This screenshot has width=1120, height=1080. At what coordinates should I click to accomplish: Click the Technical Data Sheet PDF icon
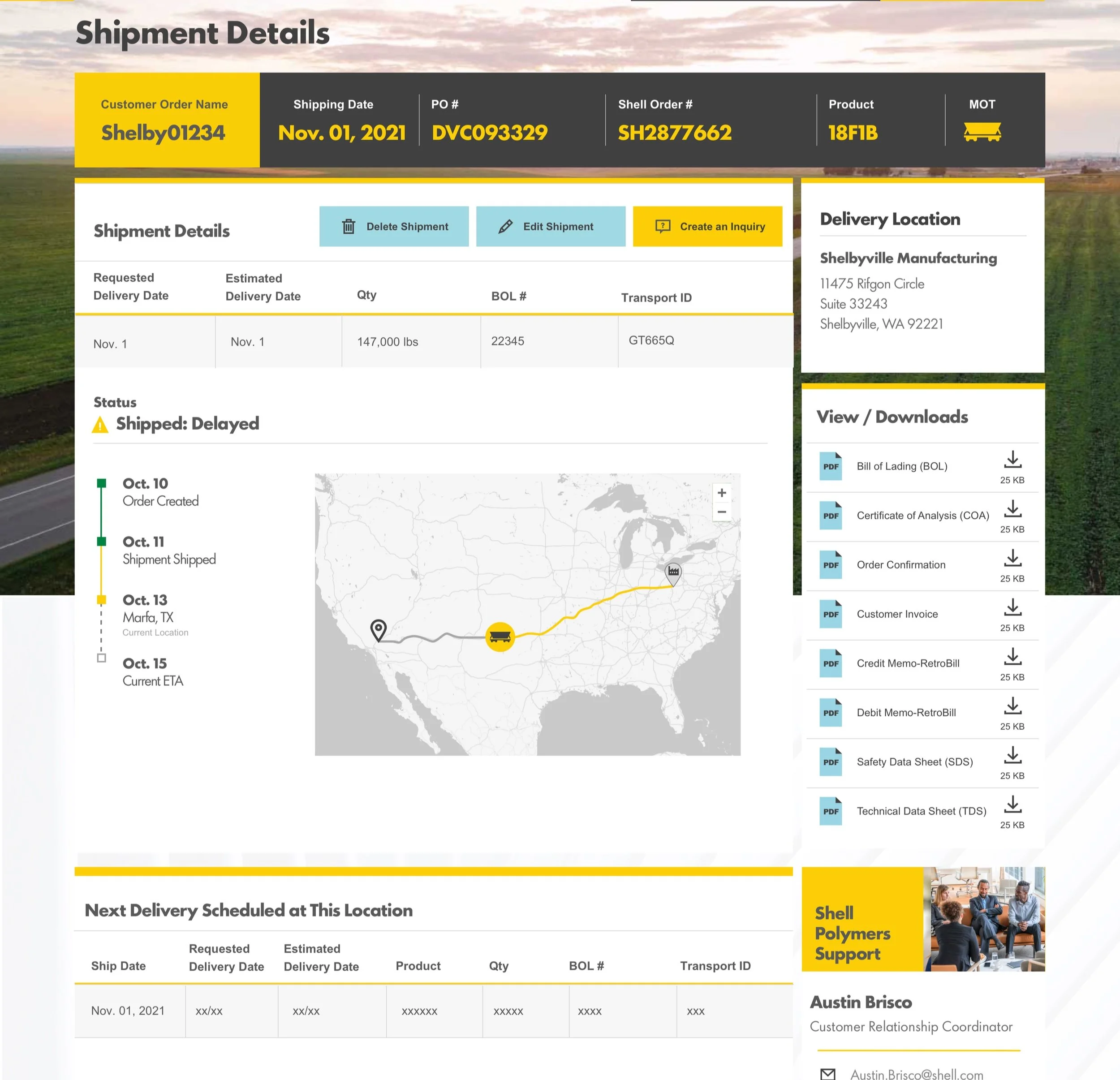(x=830, y=811)
